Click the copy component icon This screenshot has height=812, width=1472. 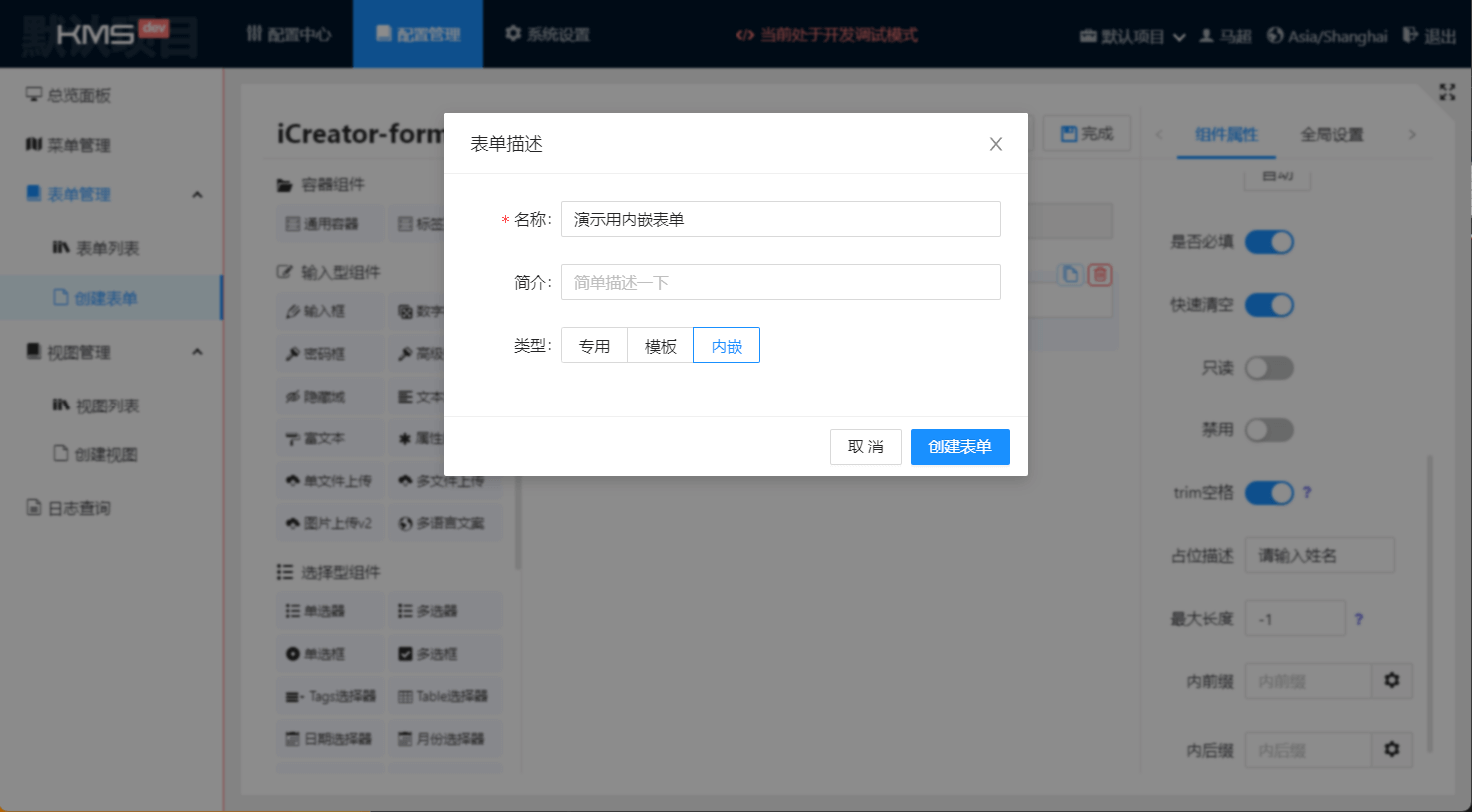1070,275
